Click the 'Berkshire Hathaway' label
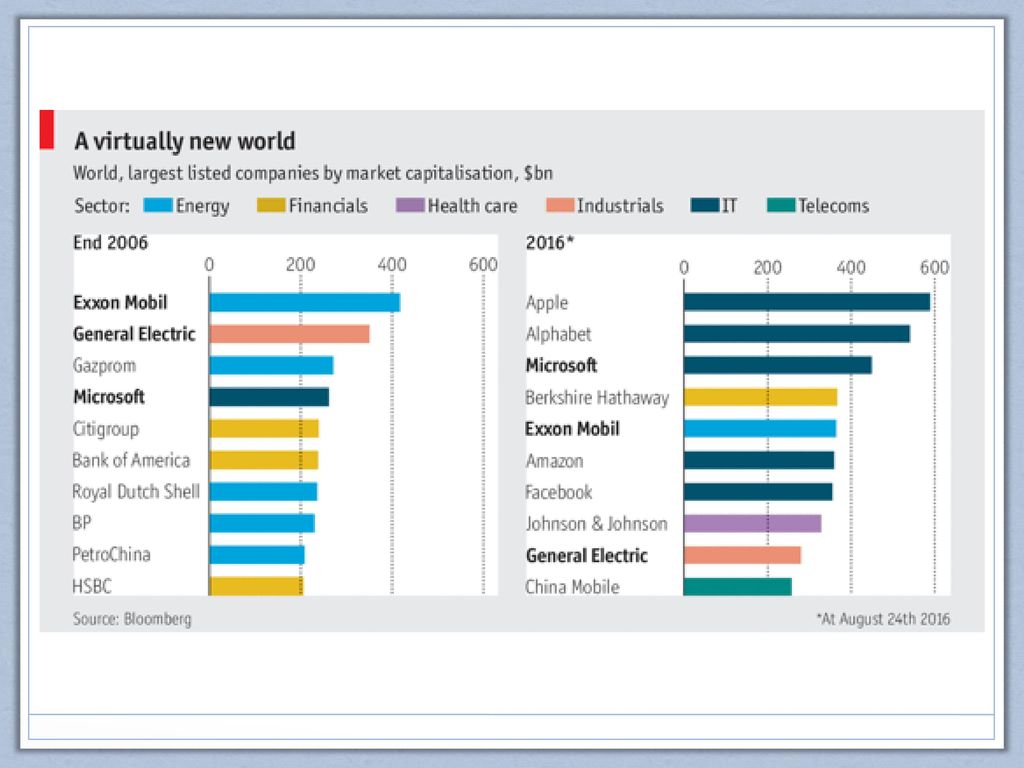Screen dimensions: 1024x768 [598, 398]
